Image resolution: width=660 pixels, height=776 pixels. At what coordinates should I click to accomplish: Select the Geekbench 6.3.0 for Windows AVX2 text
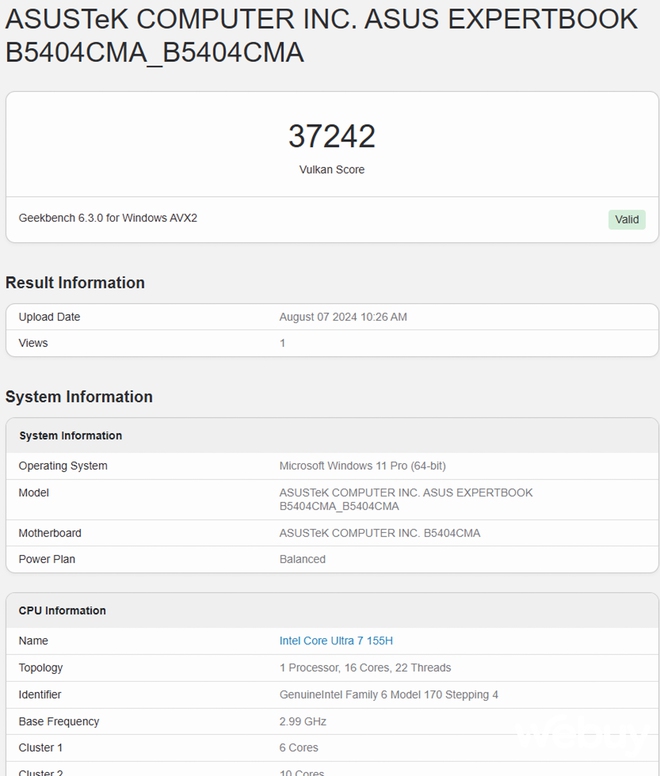[x=108, y=218]
